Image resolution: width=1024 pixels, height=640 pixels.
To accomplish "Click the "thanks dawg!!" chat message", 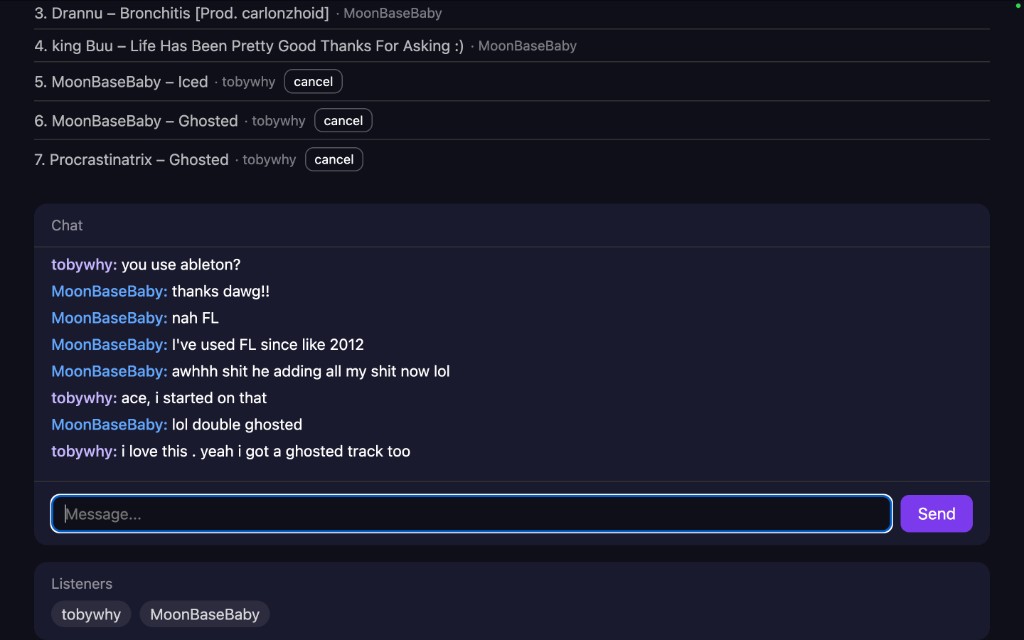I will [x=221, y=292].
